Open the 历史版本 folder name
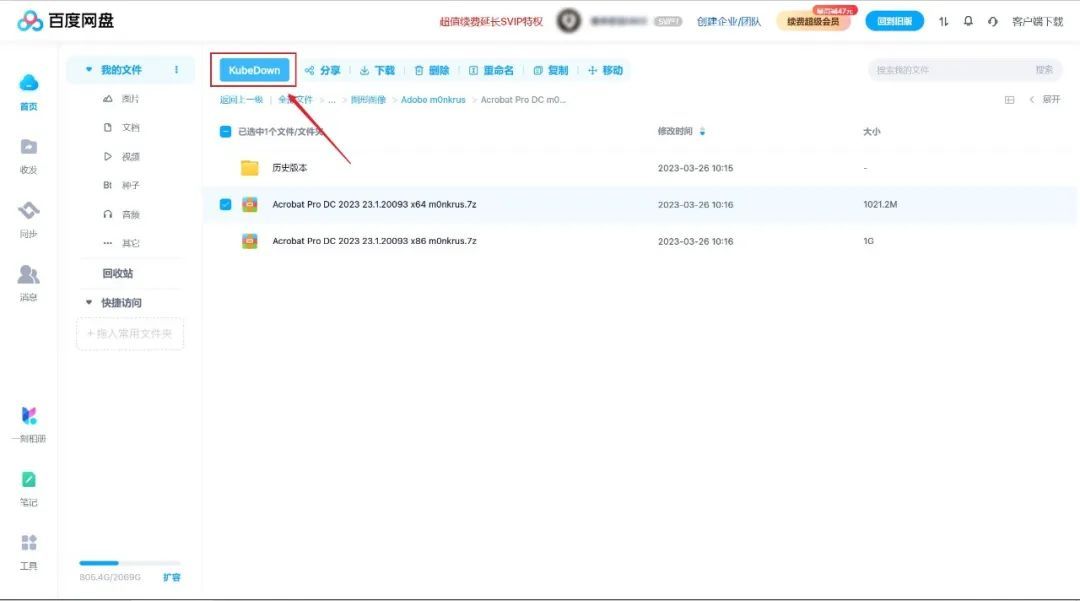Screen dimensions: 1080x601 click(289, 167)
